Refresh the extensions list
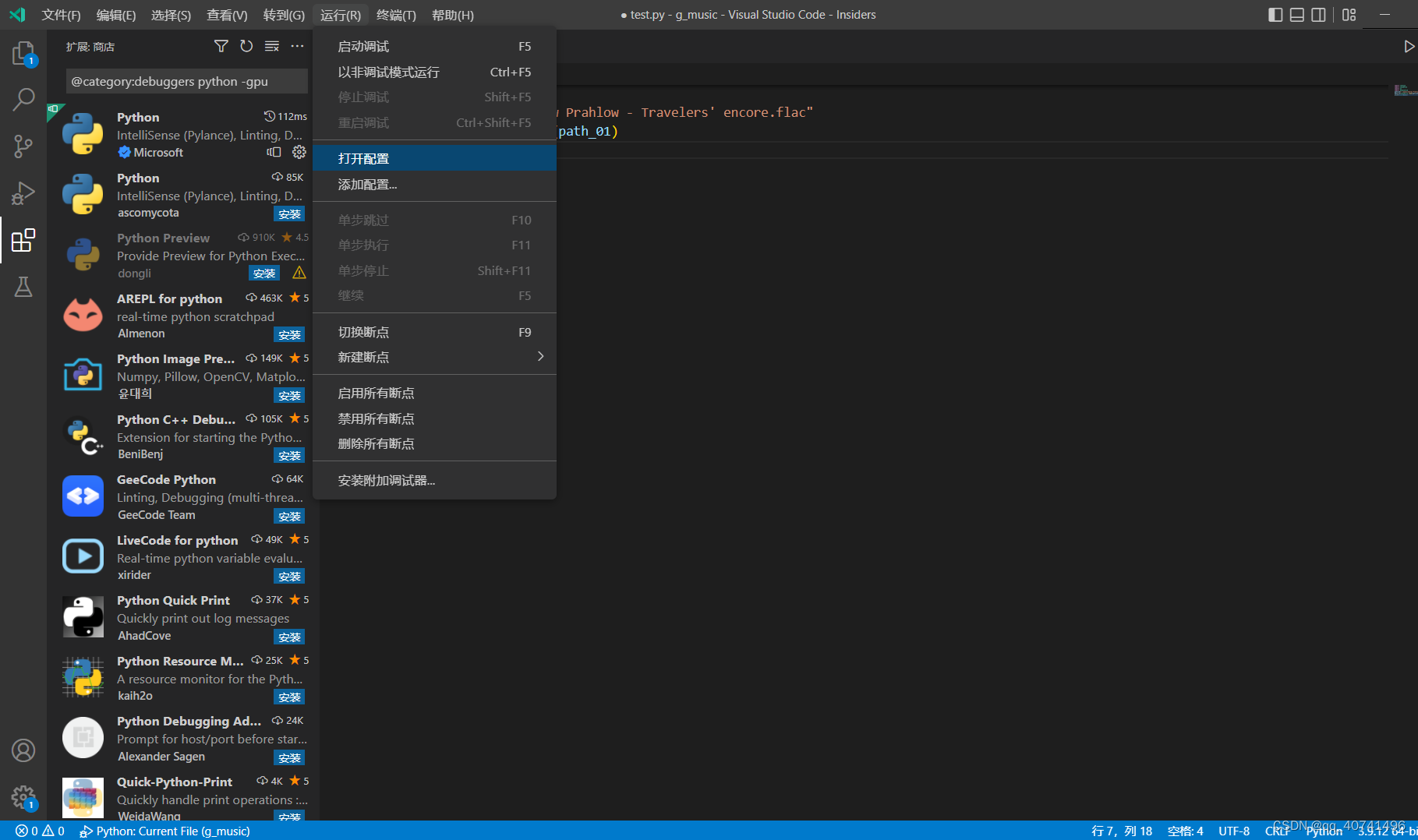Screen dimensions: 1418x840 pos(246,46)
